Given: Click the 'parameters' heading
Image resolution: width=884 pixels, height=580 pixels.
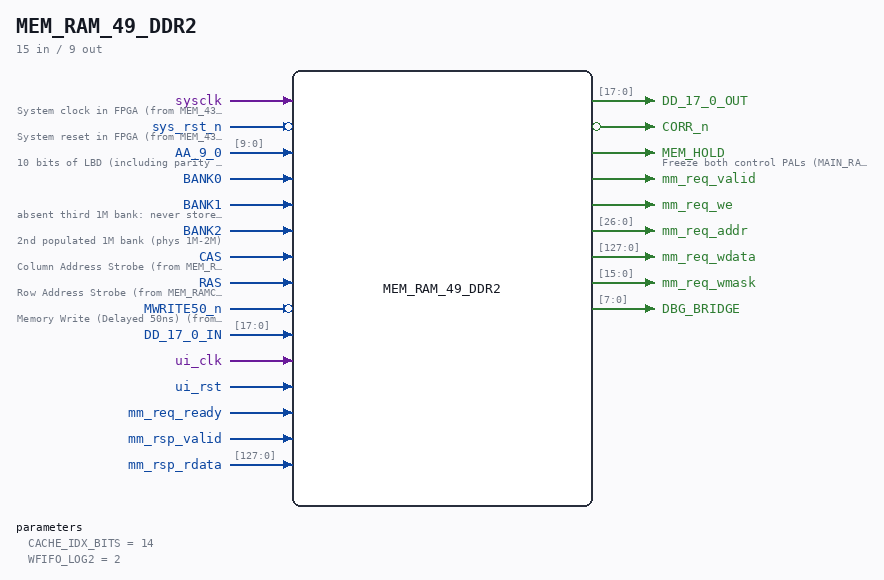Looking at the screenshot, I should coord(49,527).
